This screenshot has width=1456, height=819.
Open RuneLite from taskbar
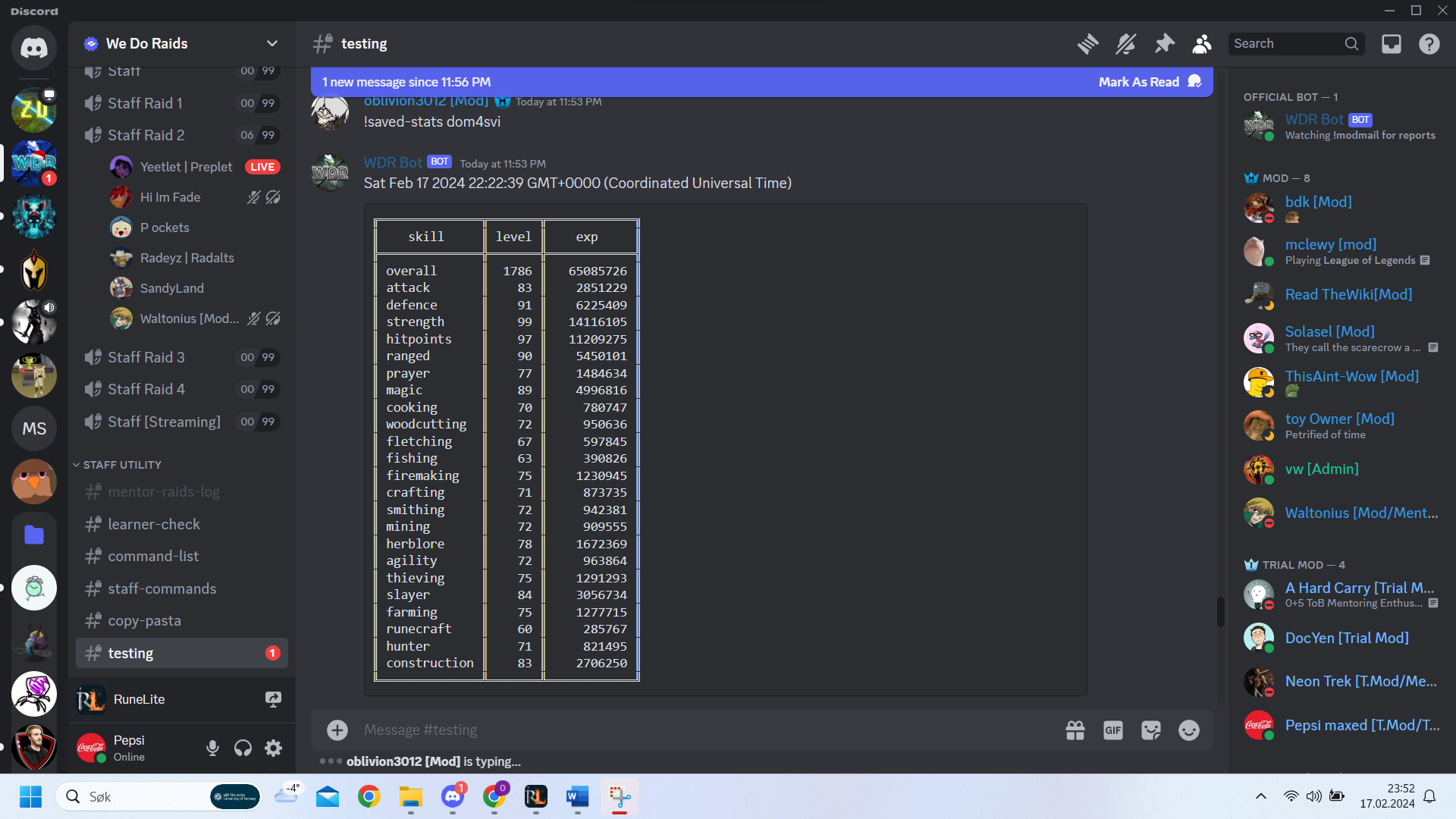click(x=535, y=796)
